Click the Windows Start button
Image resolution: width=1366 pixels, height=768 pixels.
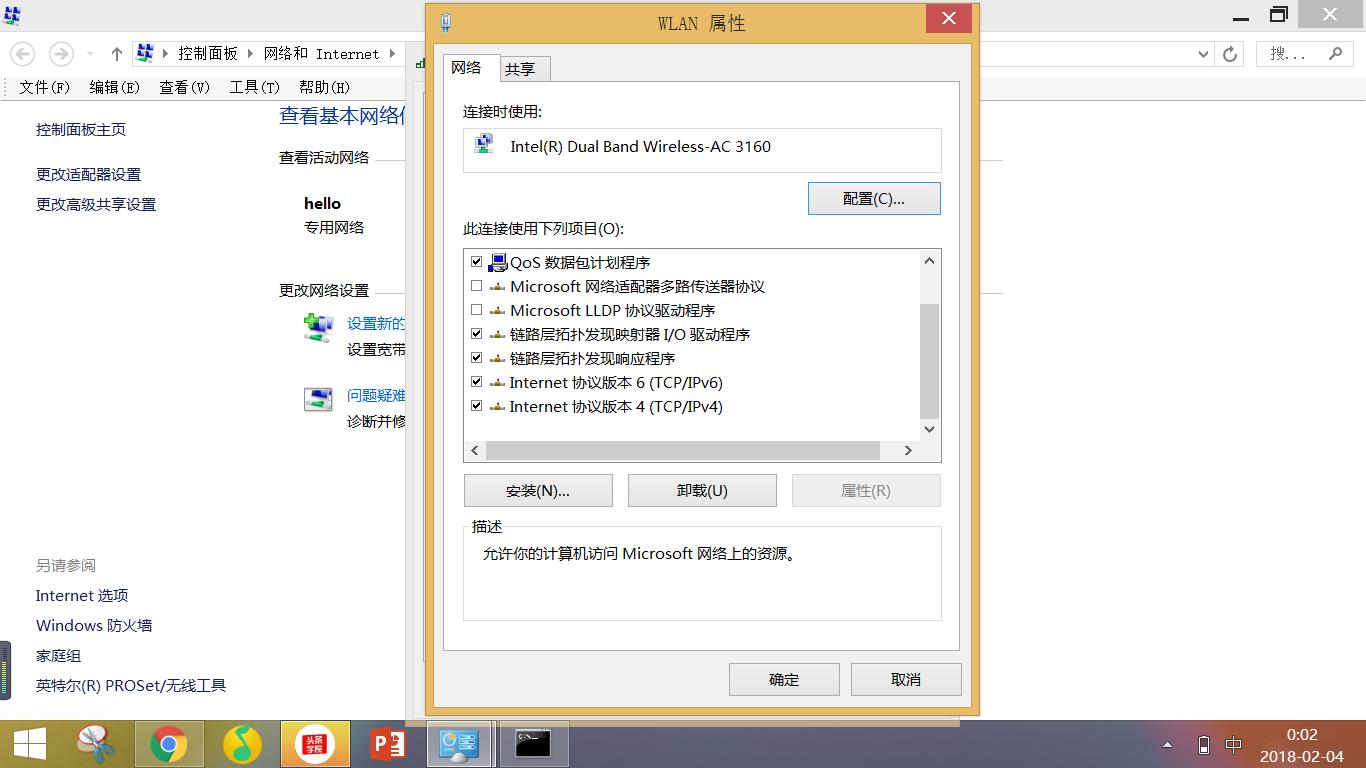click(x=29, y=744)
